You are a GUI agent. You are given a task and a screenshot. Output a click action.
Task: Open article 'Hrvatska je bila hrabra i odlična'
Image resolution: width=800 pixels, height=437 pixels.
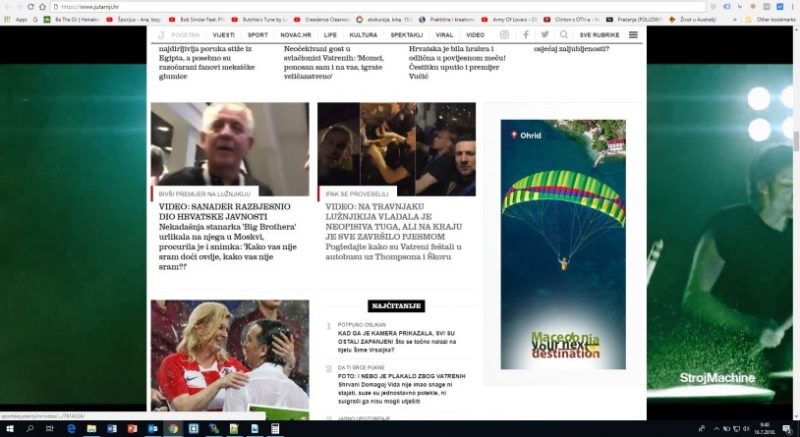point(457,63)
